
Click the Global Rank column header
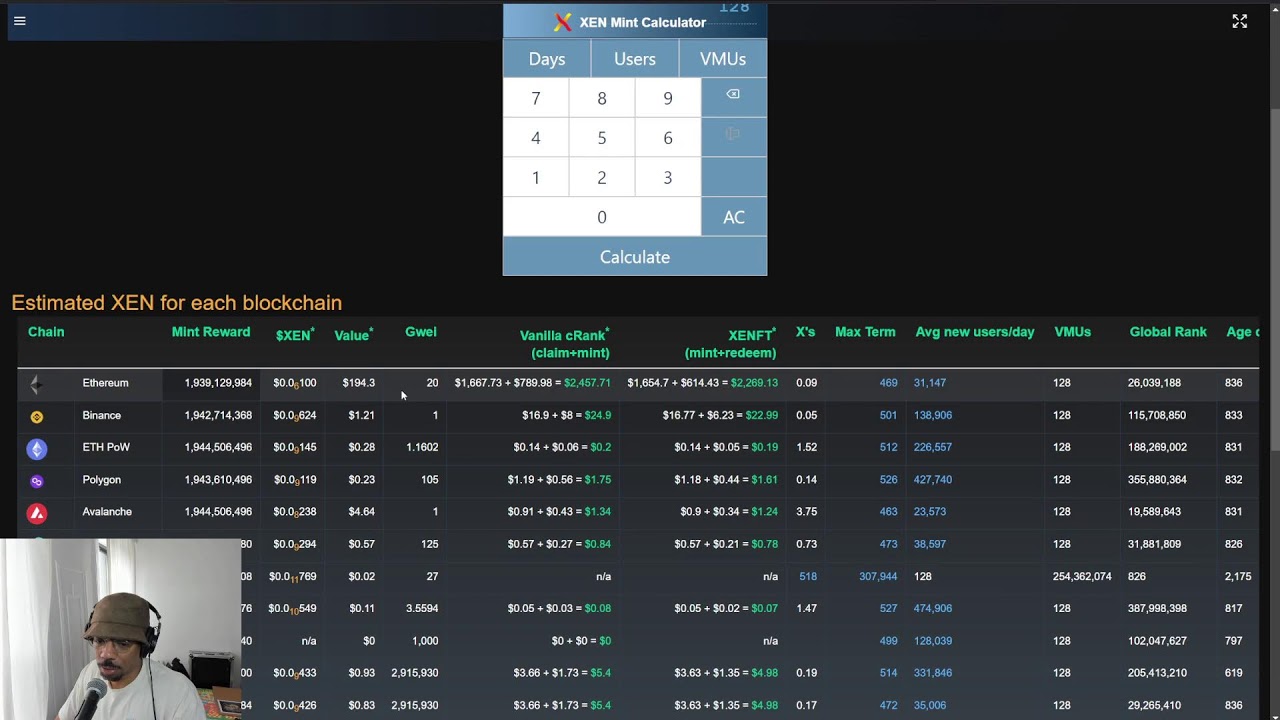coord(1168,332)
